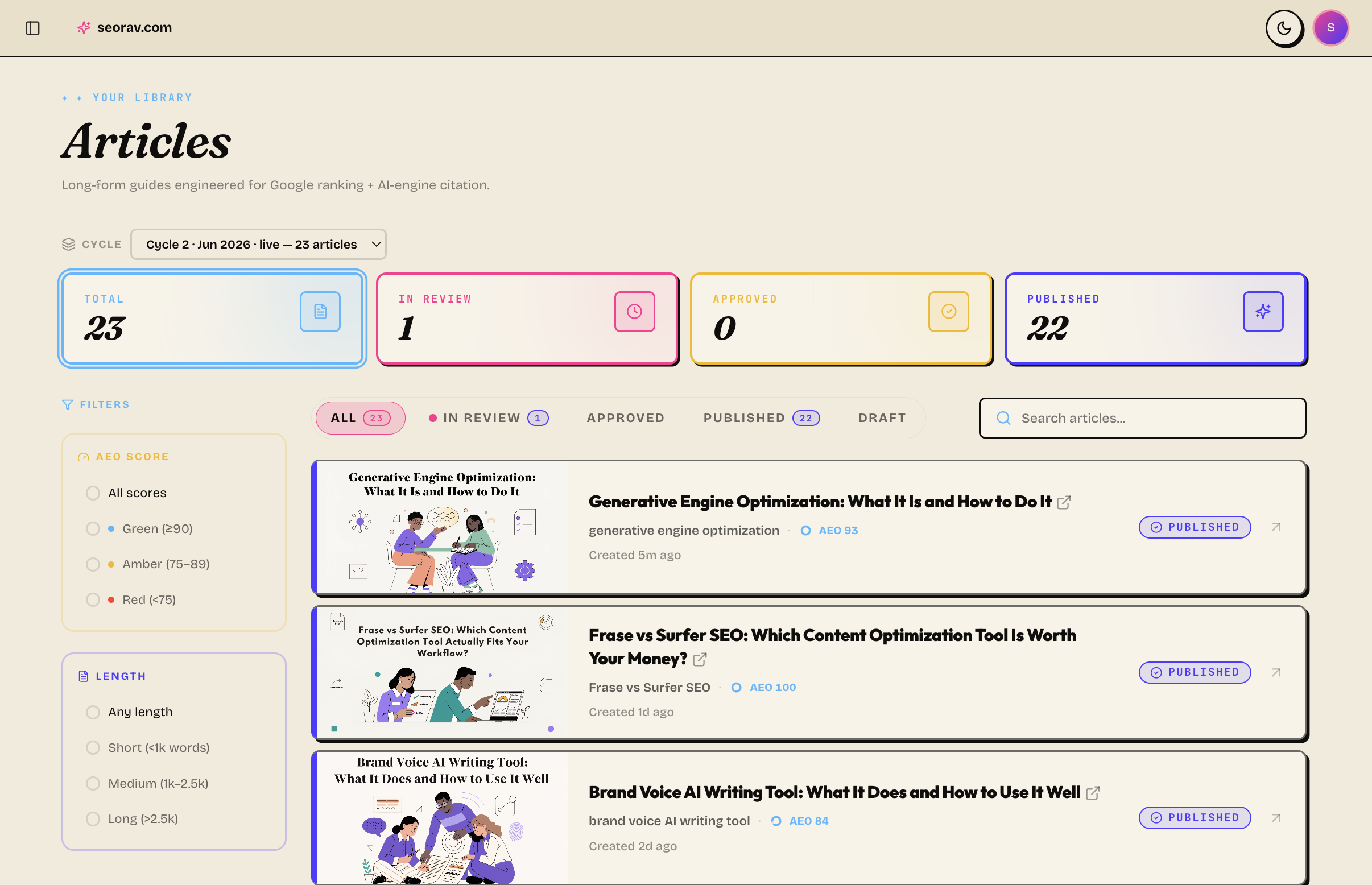Click the 'generative engine optimization' keyword text
Viewport: 1372px width, 885px height.
[x=684, y=531]
